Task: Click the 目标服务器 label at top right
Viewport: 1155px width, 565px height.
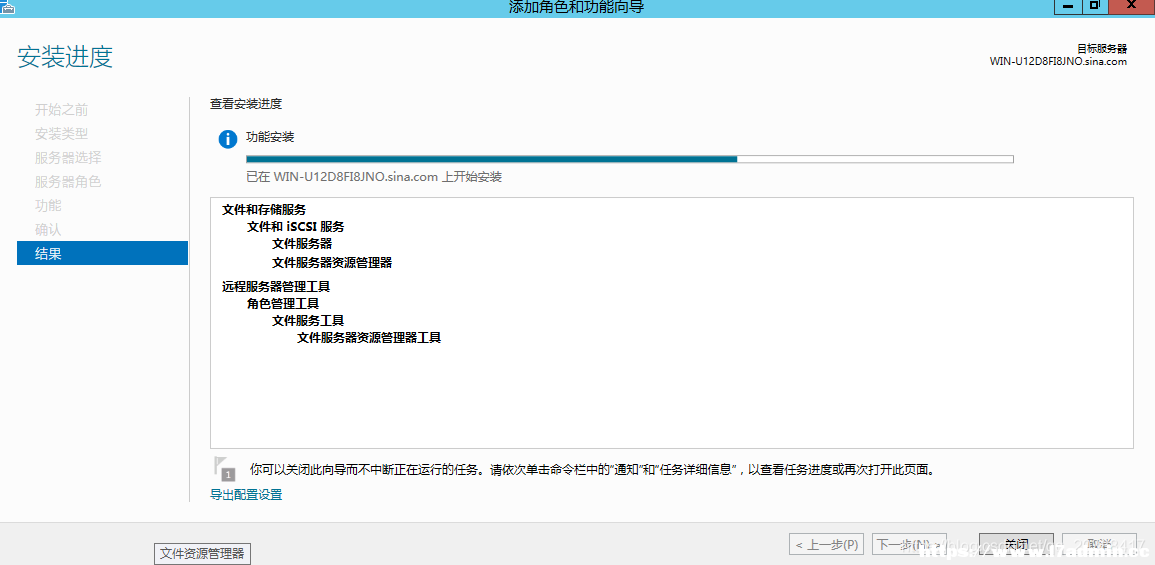Action: (1102, 49)
